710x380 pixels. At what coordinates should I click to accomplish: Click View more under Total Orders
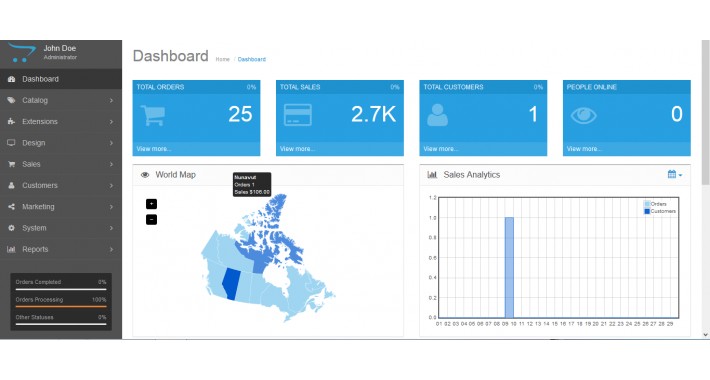154,149
